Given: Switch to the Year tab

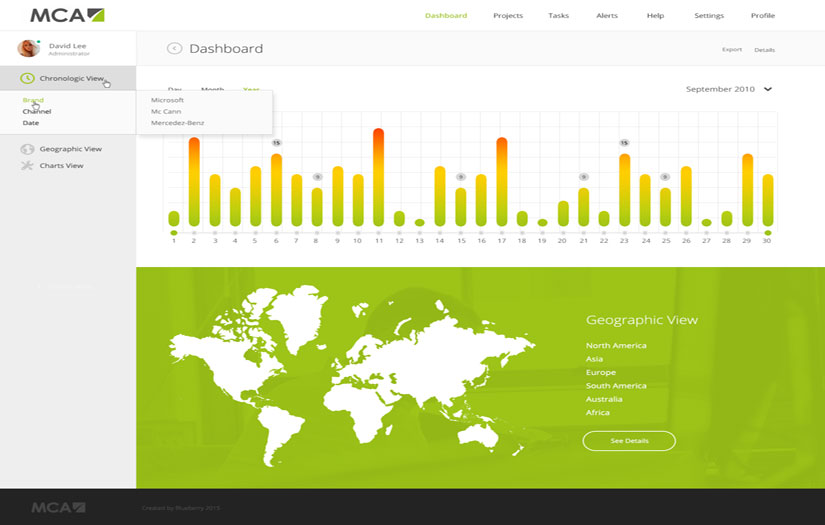Looking at the screenshot, I should (x=251, y=89).
